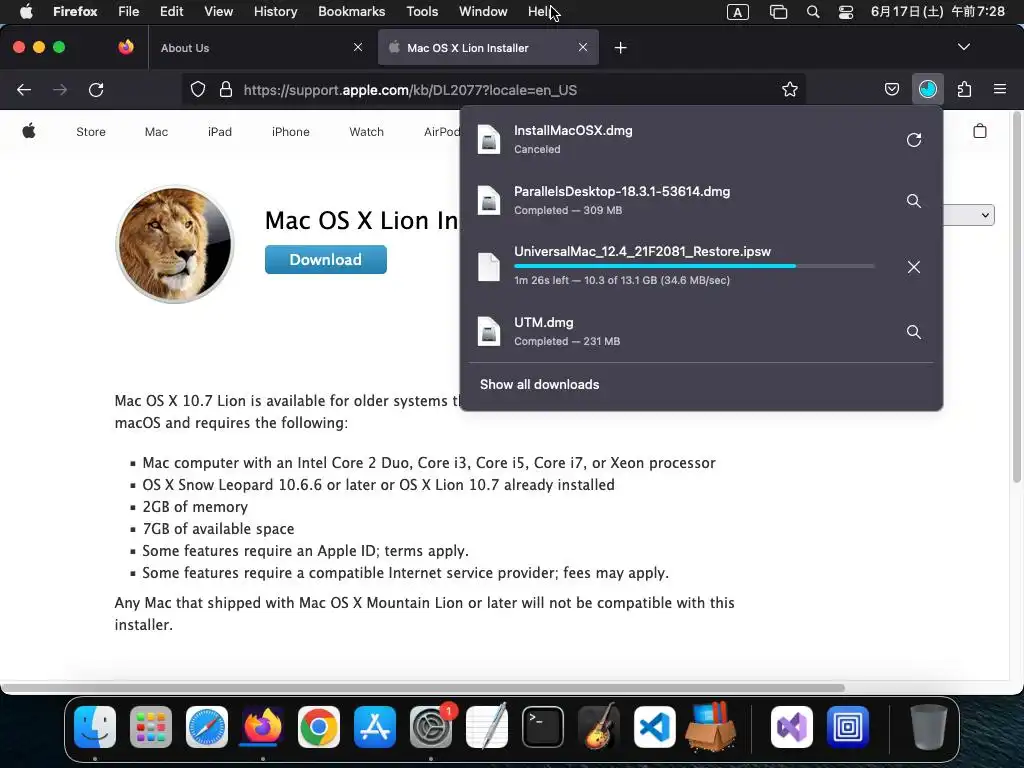Select the Mac OS X Lion Installer tab
The image size is (1024, 768).
click(x=488, y=48)
